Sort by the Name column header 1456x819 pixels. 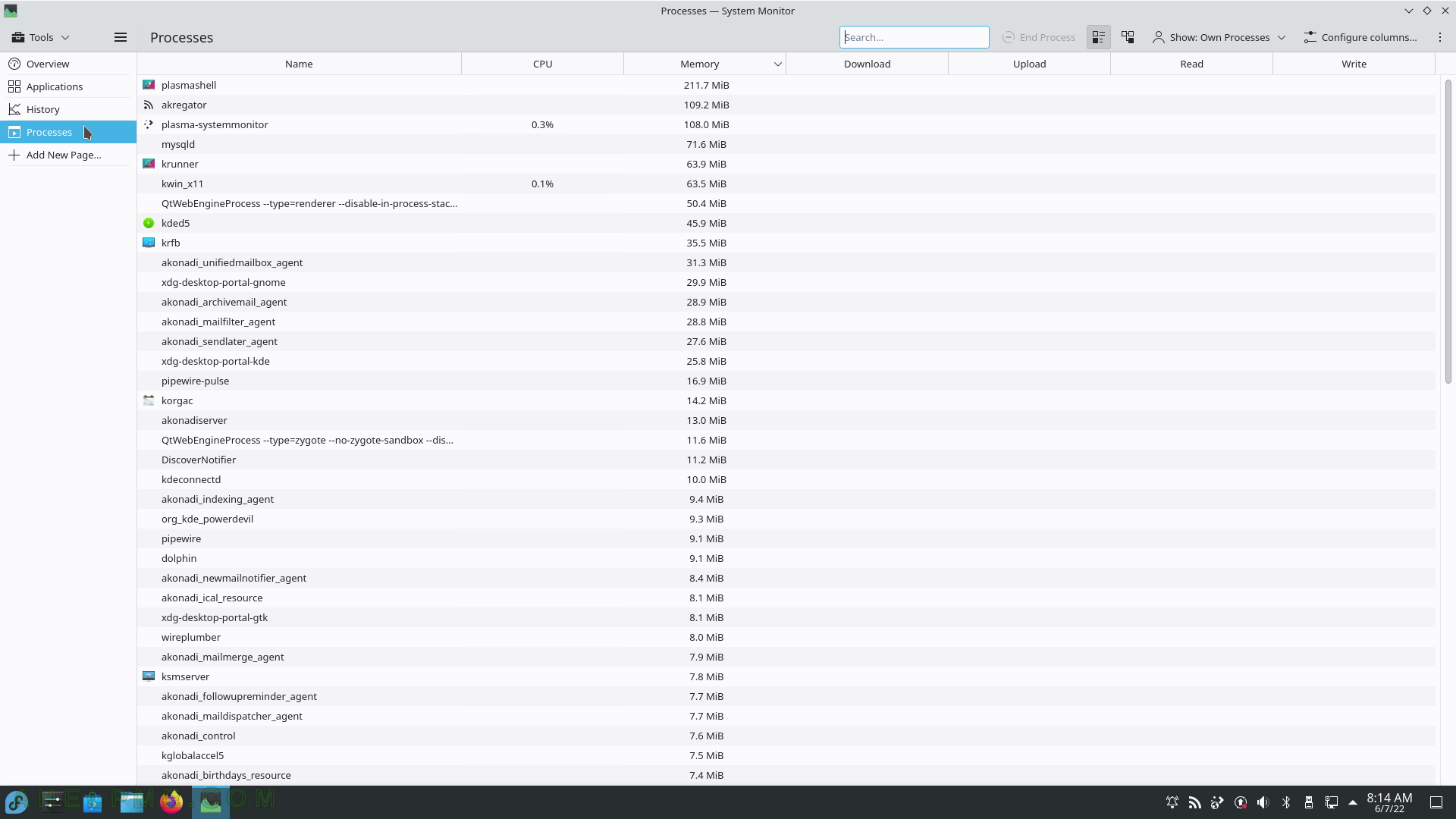pyautogui.click(x=299, y=64)
